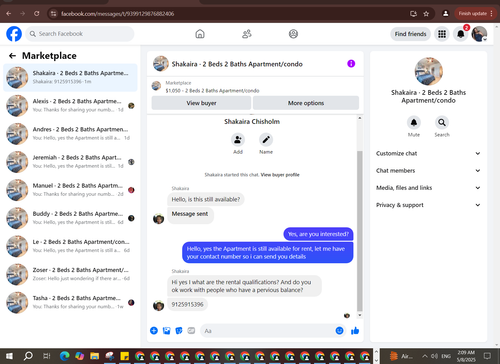Open the Zoser conversation
Screen dimensions: 500x364
coord(70,274)
